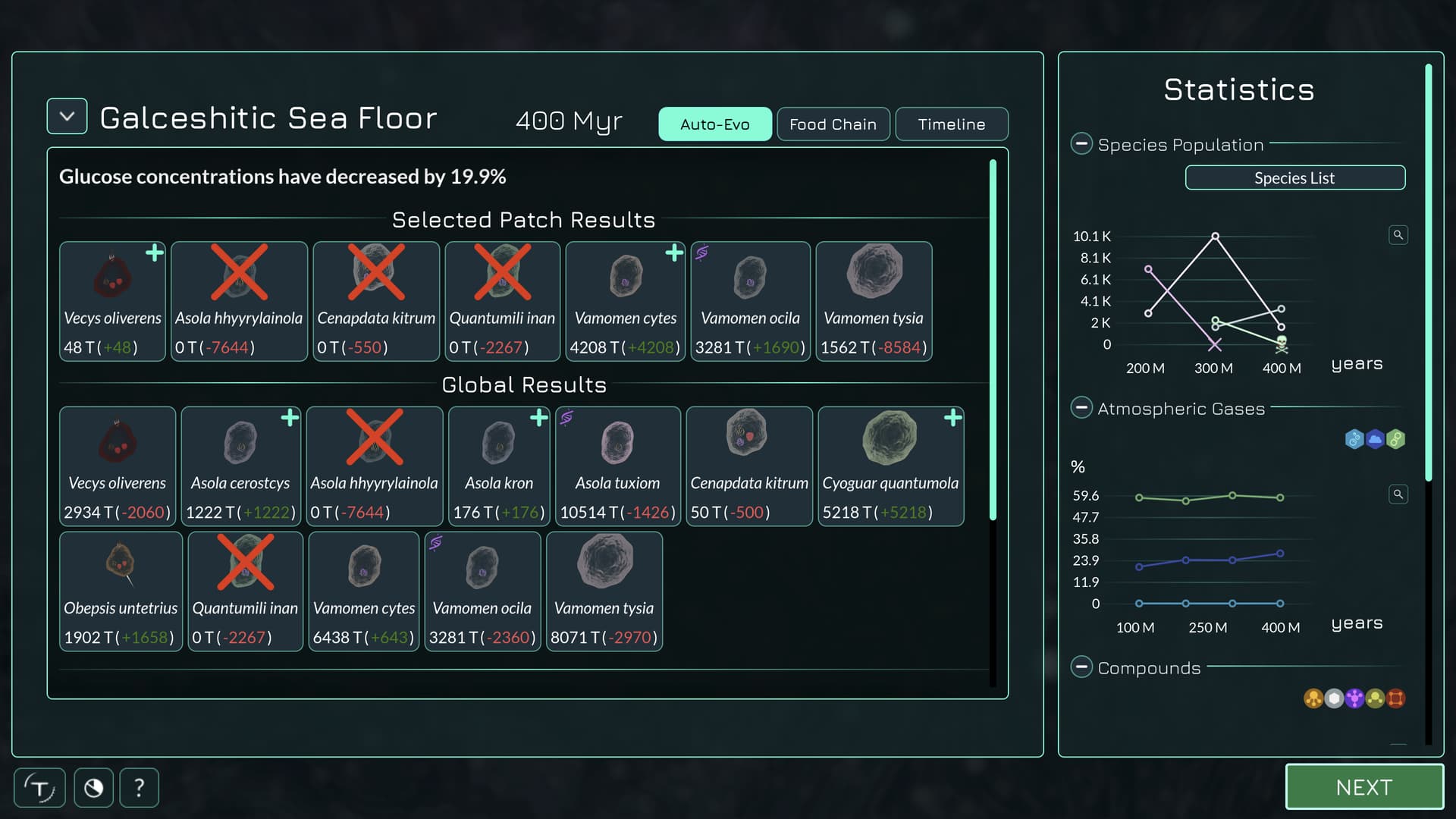Toggle the blue cloud gas icon
Image resolution: width=1456 pixels, height=819 pixels.
point(1375,439)
